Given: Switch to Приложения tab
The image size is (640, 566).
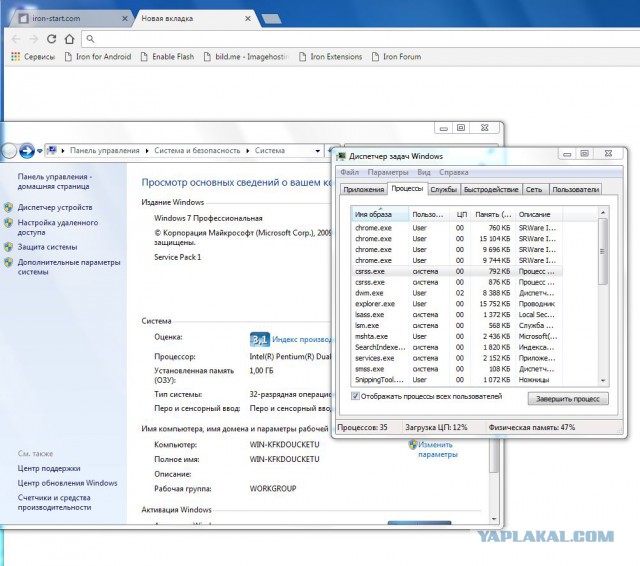Looking at the screenshot, I should click(x=363, y=189).
